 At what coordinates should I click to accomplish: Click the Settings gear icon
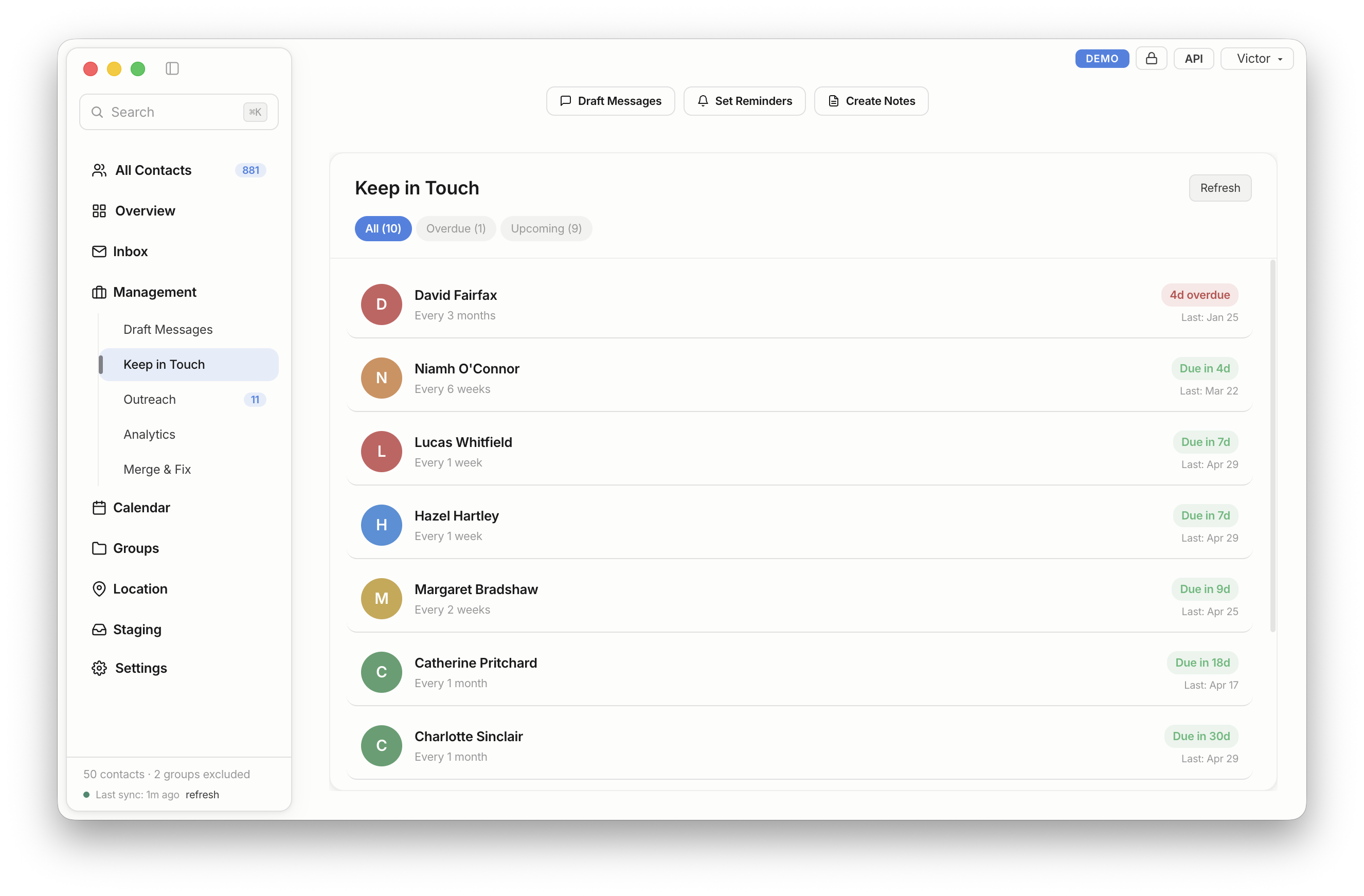click(99, 669)
